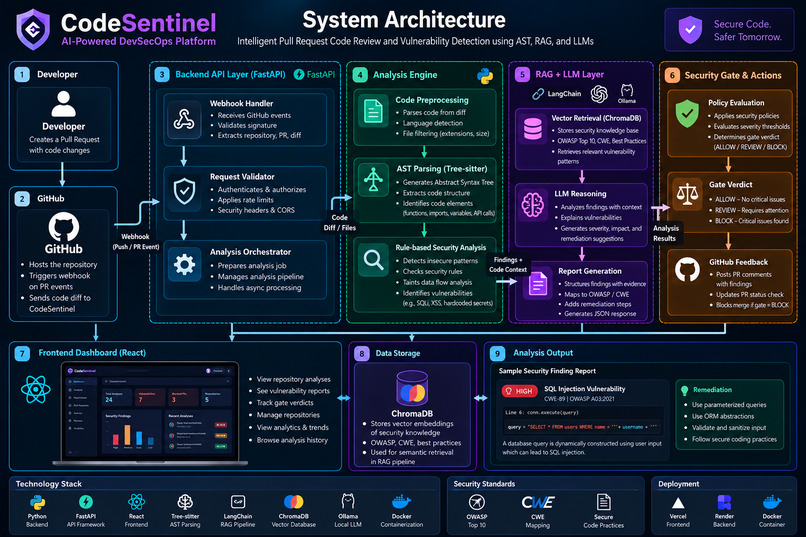Viewport: 806px width, 537px height.
Task: Click the Policy Evaluation green shield icon
Action: pyautogui.click(x=687, y=114)
